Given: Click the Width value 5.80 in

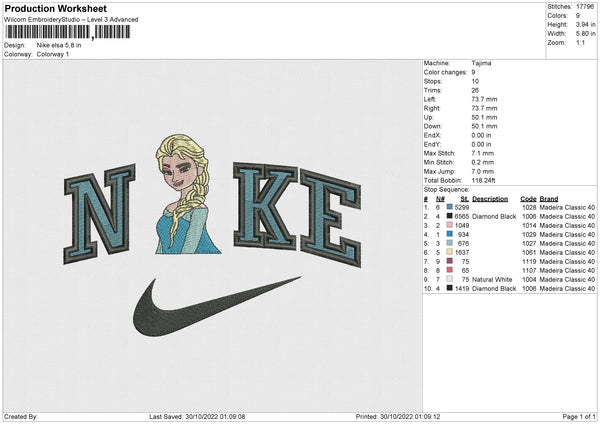Looking at the screenshot, I should click(x=585, y=34).
